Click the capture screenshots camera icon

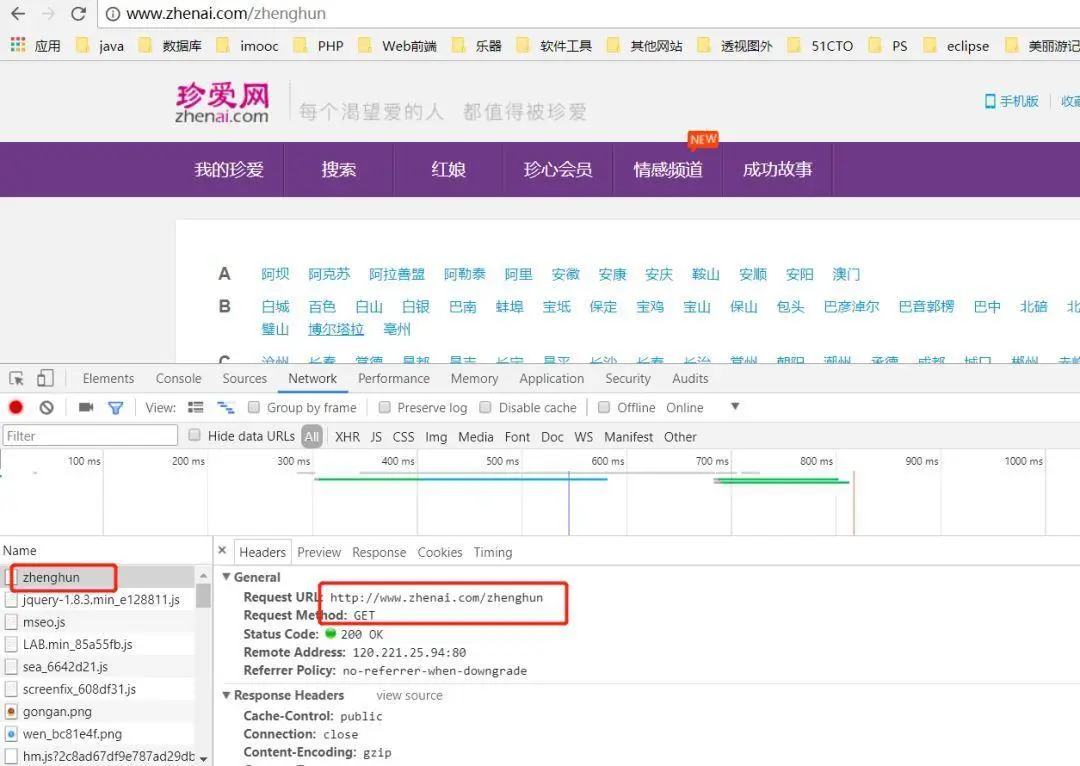tap(85, 407)
